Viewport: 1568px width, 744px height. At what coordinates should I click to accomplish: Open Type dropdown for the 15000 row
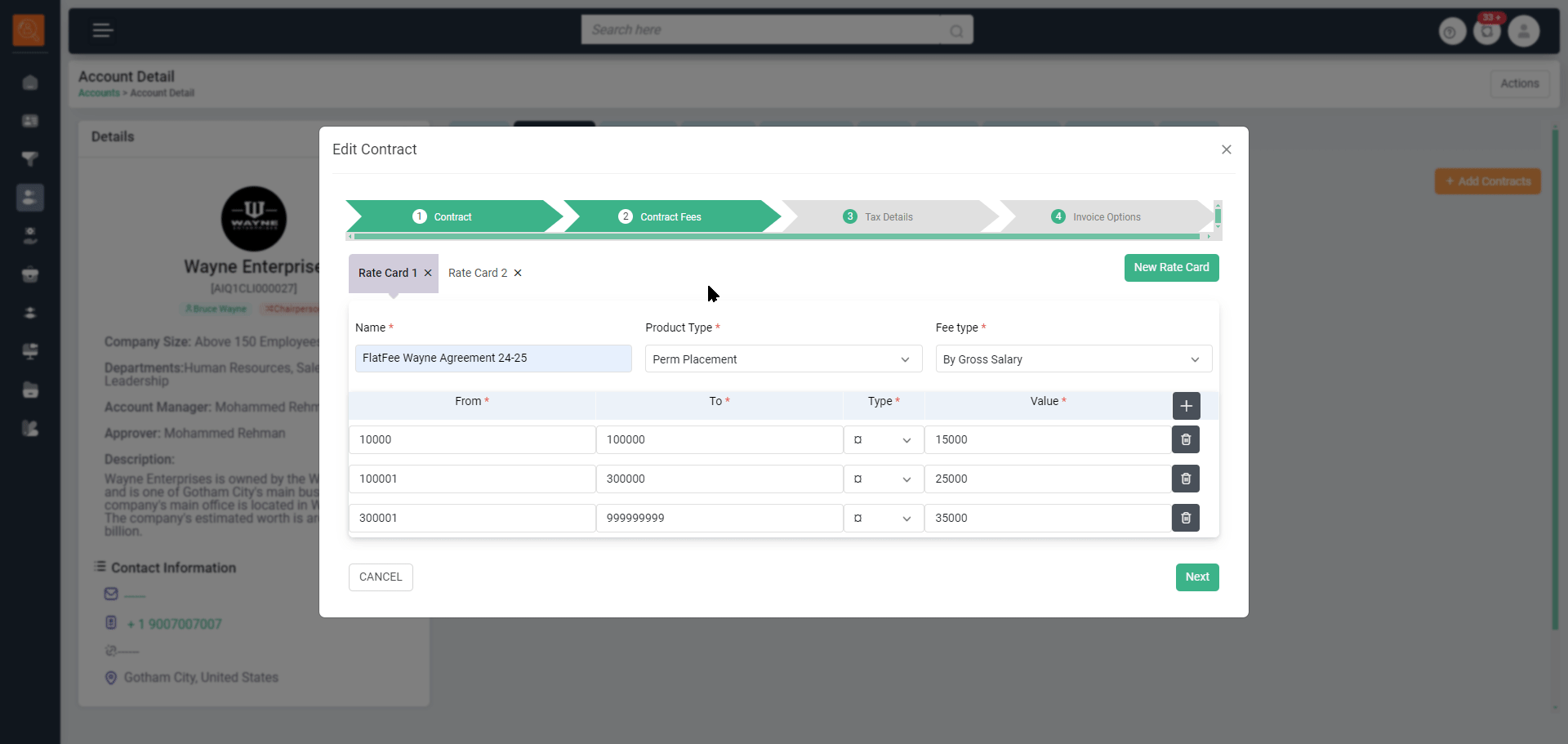tap(883, 440)
